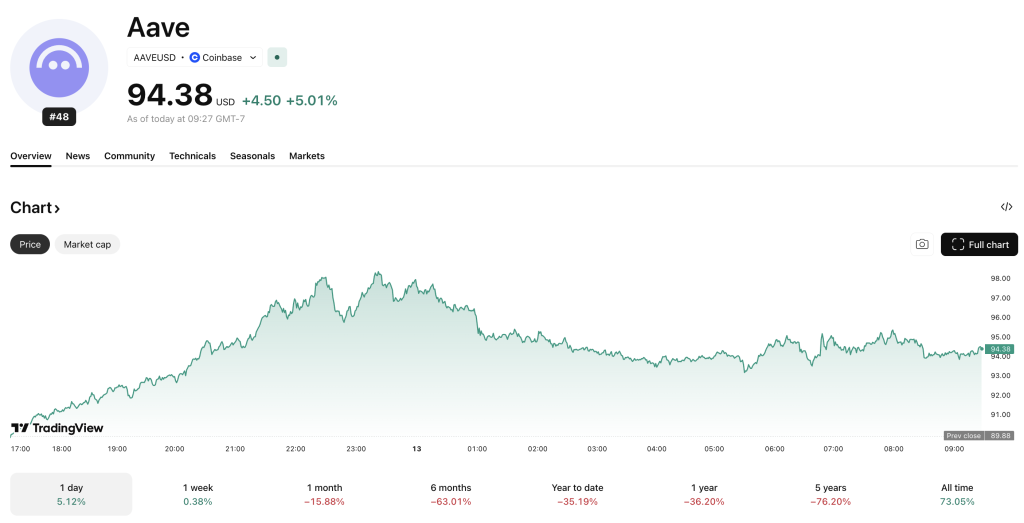This screenshot has width=1024, height=523.
Task: Select the 1 month range
Action: point(325,494)
